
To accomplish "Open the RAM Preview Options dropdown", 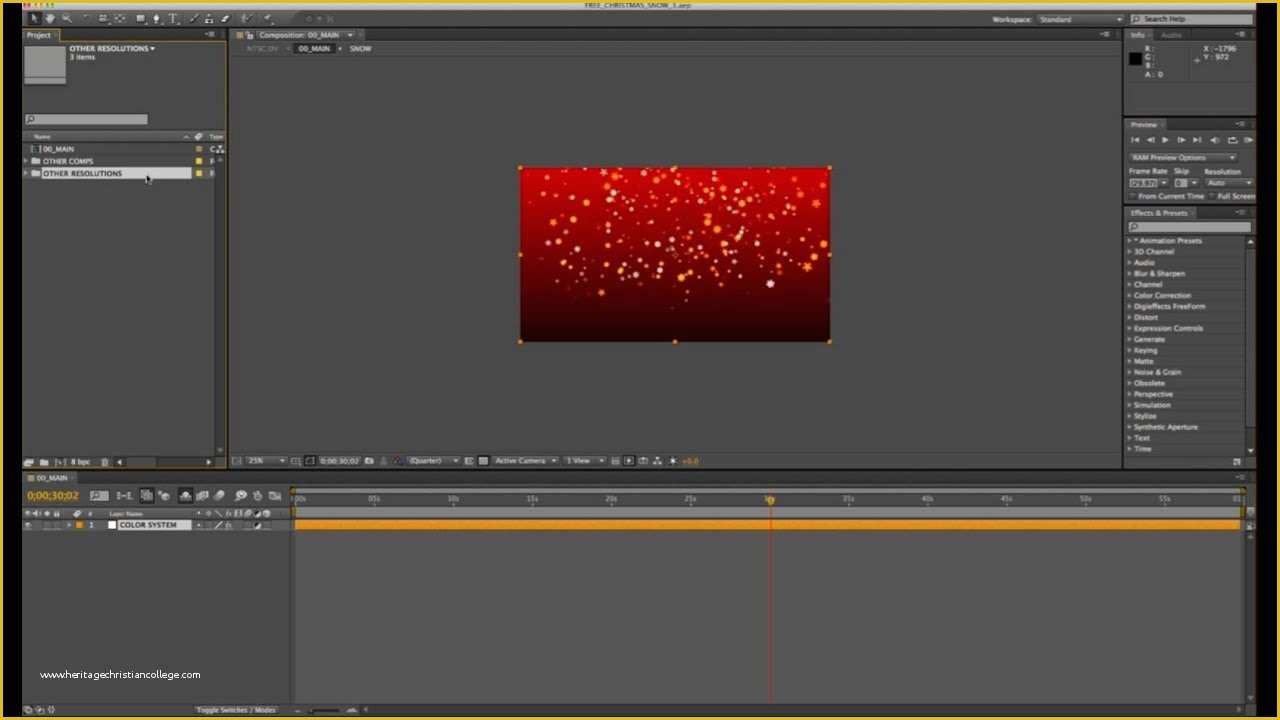I will (x=1183, y=157).
